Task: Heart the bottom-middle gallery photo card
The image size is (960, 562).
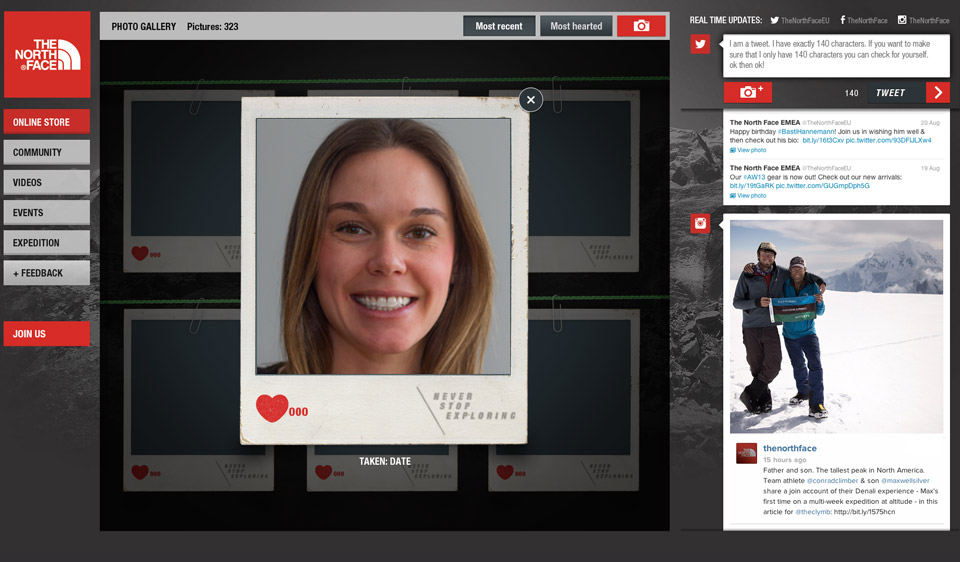Action: point(323,472)
